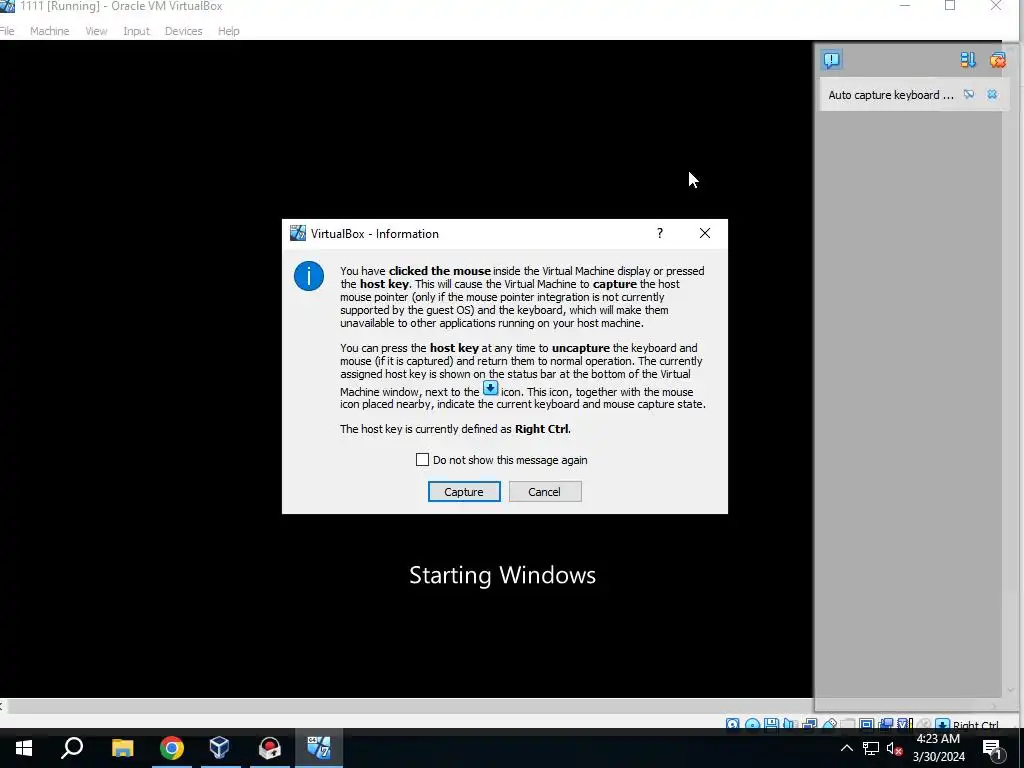The image size is (1024, 768).
Task: Minimize the VirtualBox VM window
Action: (904, 6)
